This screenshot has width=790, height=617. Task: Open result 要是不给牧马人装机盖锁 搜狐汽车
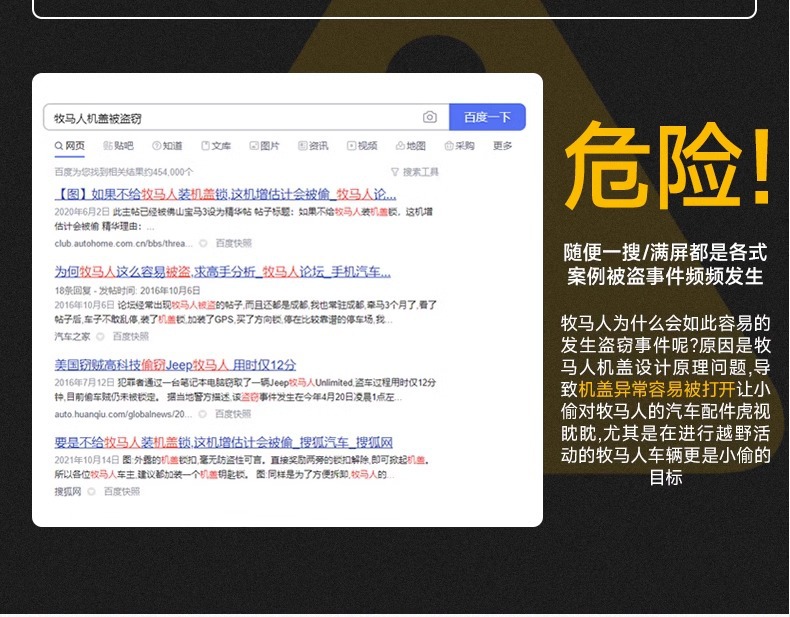pyautogui.click(x=224, y=442)
